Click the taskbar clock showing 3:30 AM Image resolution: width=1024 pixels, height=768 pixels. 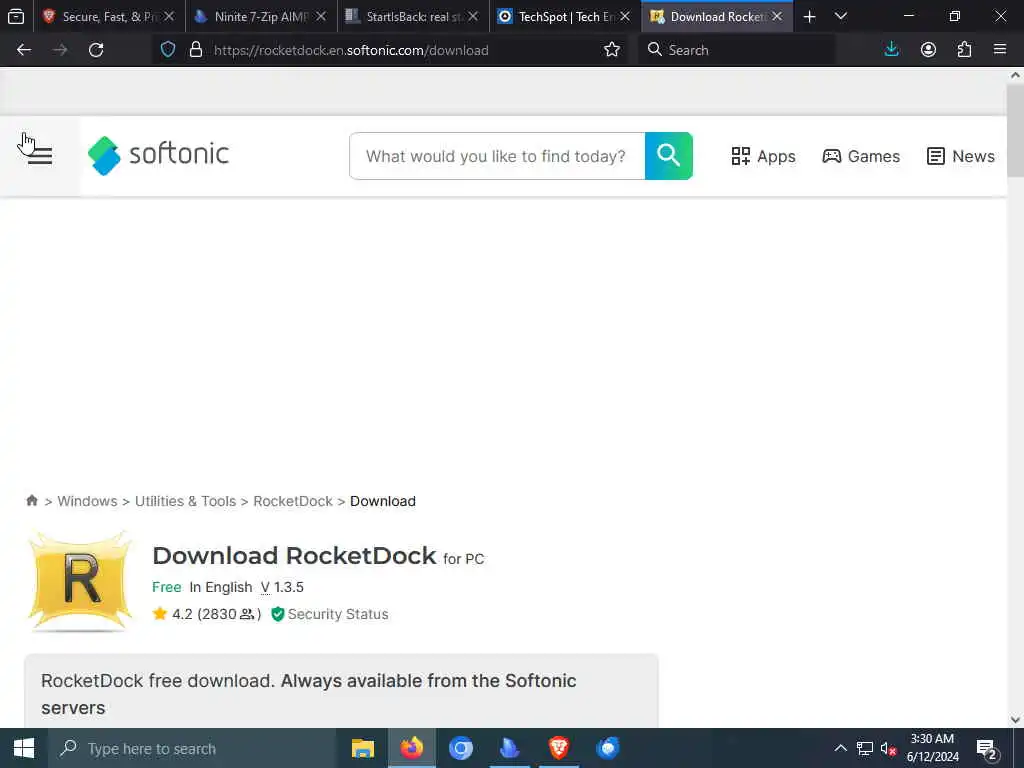933,748
